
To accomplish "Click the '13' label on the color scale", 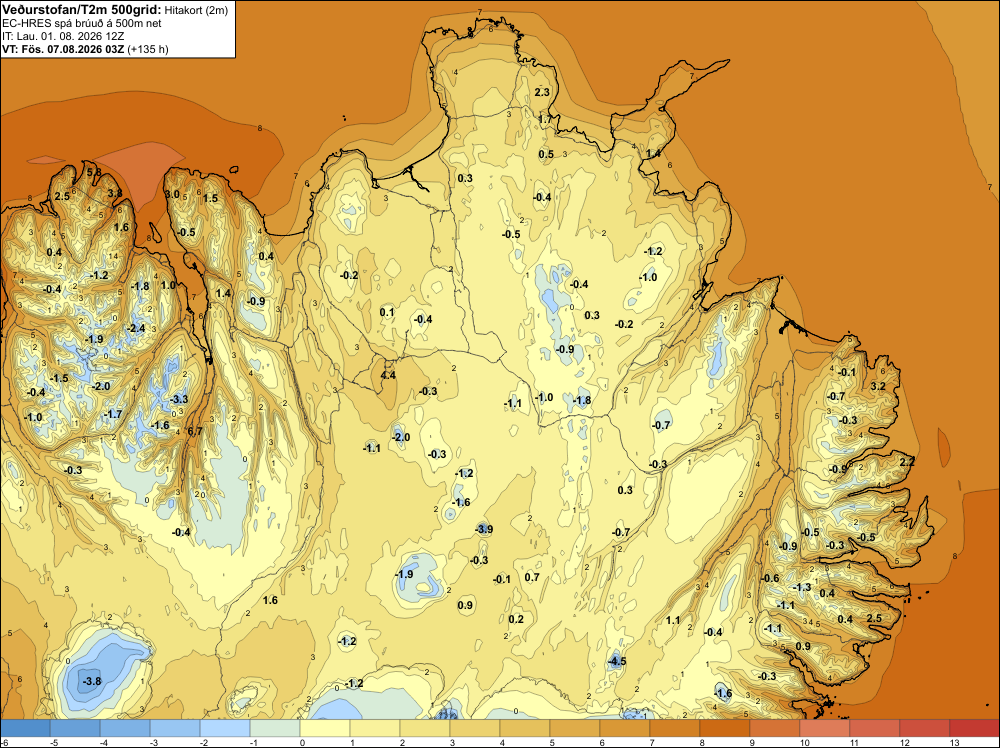I will point(955,742).
